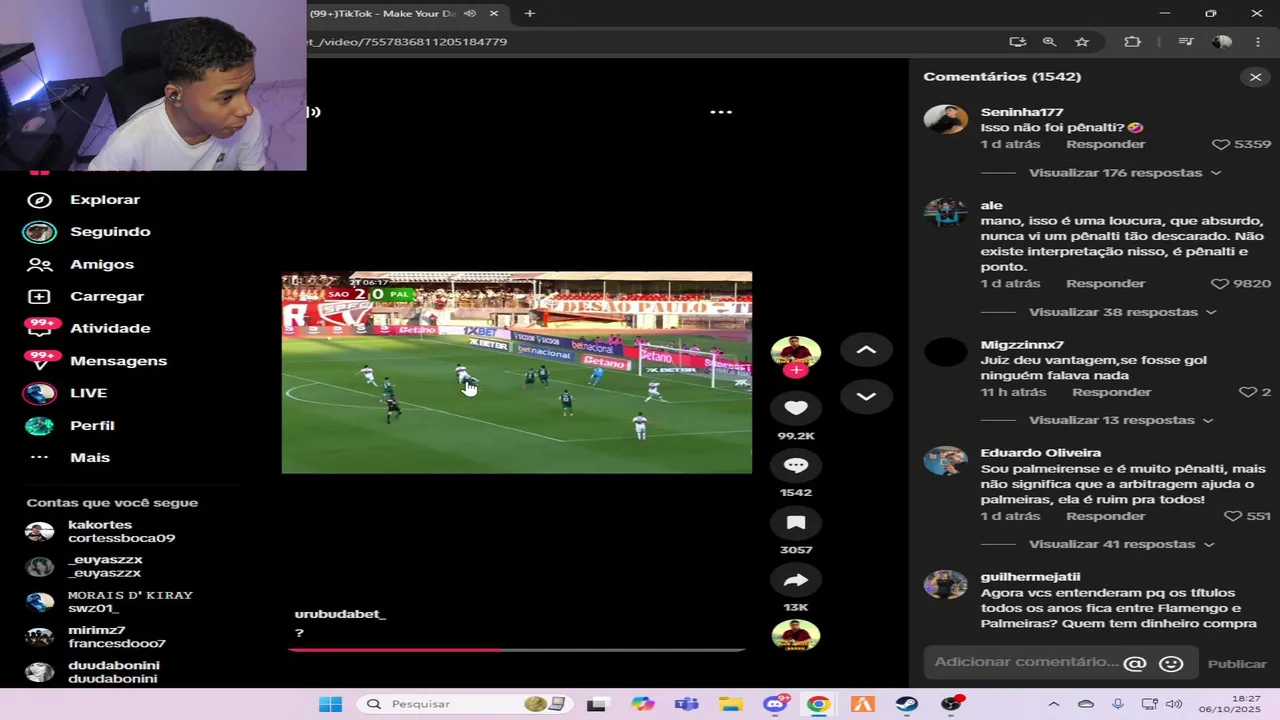Viewport: 1280px width, 720px height.
Task: Open urubudabet_ creator name under video
Action: (x=340, y=614)
